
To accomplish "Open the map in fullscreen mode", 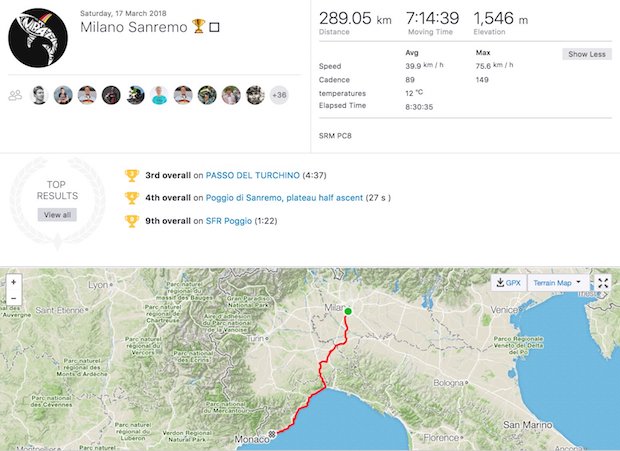I will click(x=603, y=283).
